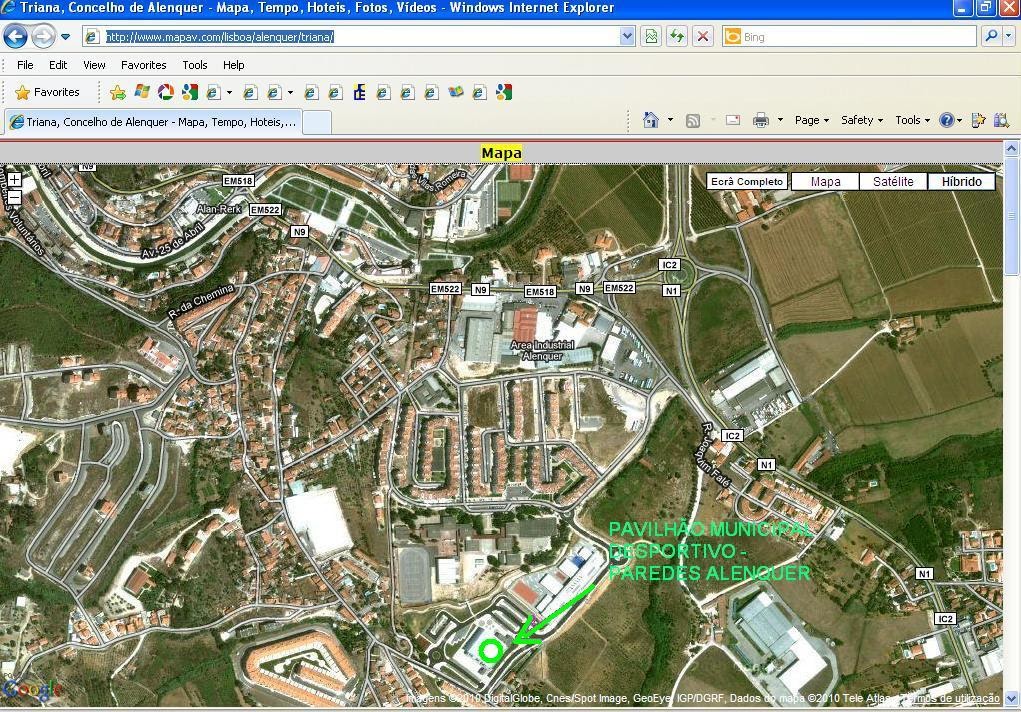
Task: Select the Triana, Concelho de Alenquer tab
Action: (154, 122)
